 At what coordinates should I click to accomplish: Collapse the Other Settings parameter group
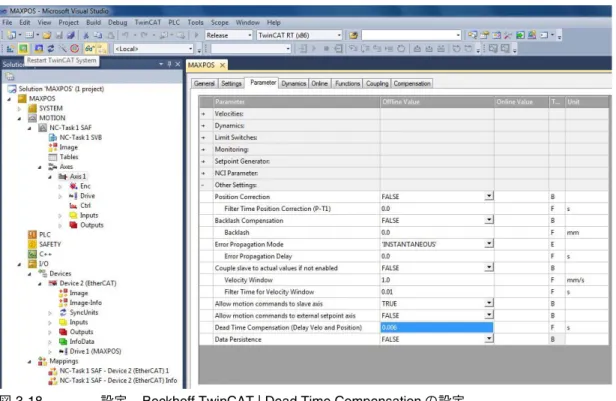click(x=204, y=185)
